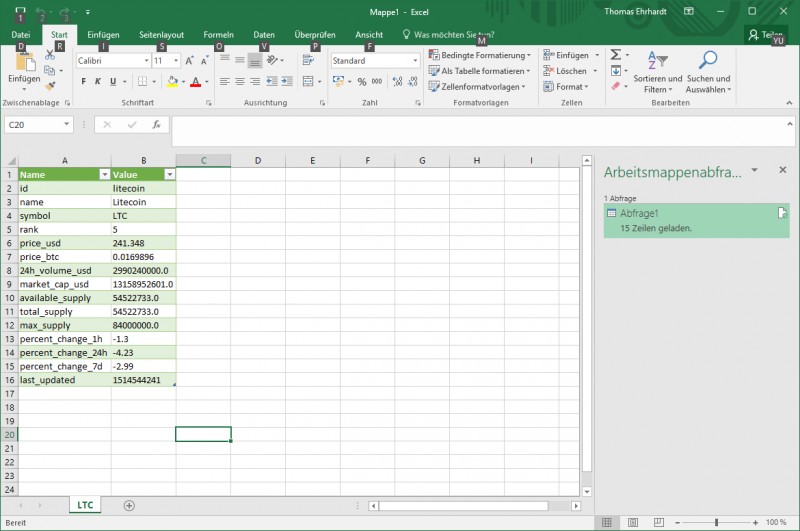Viewport: 800px width, 531px height.
Task: Open Zellenformatvorlagen dropdown
Action: tap(477, 87)
